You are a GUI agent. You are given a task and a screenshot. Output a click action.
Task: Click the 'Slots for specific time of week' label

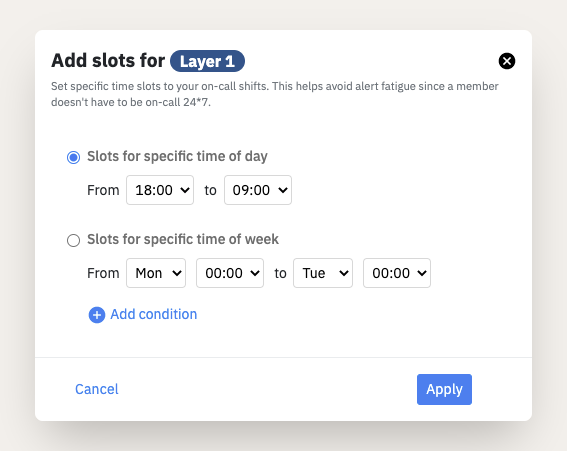pos(183,239)
